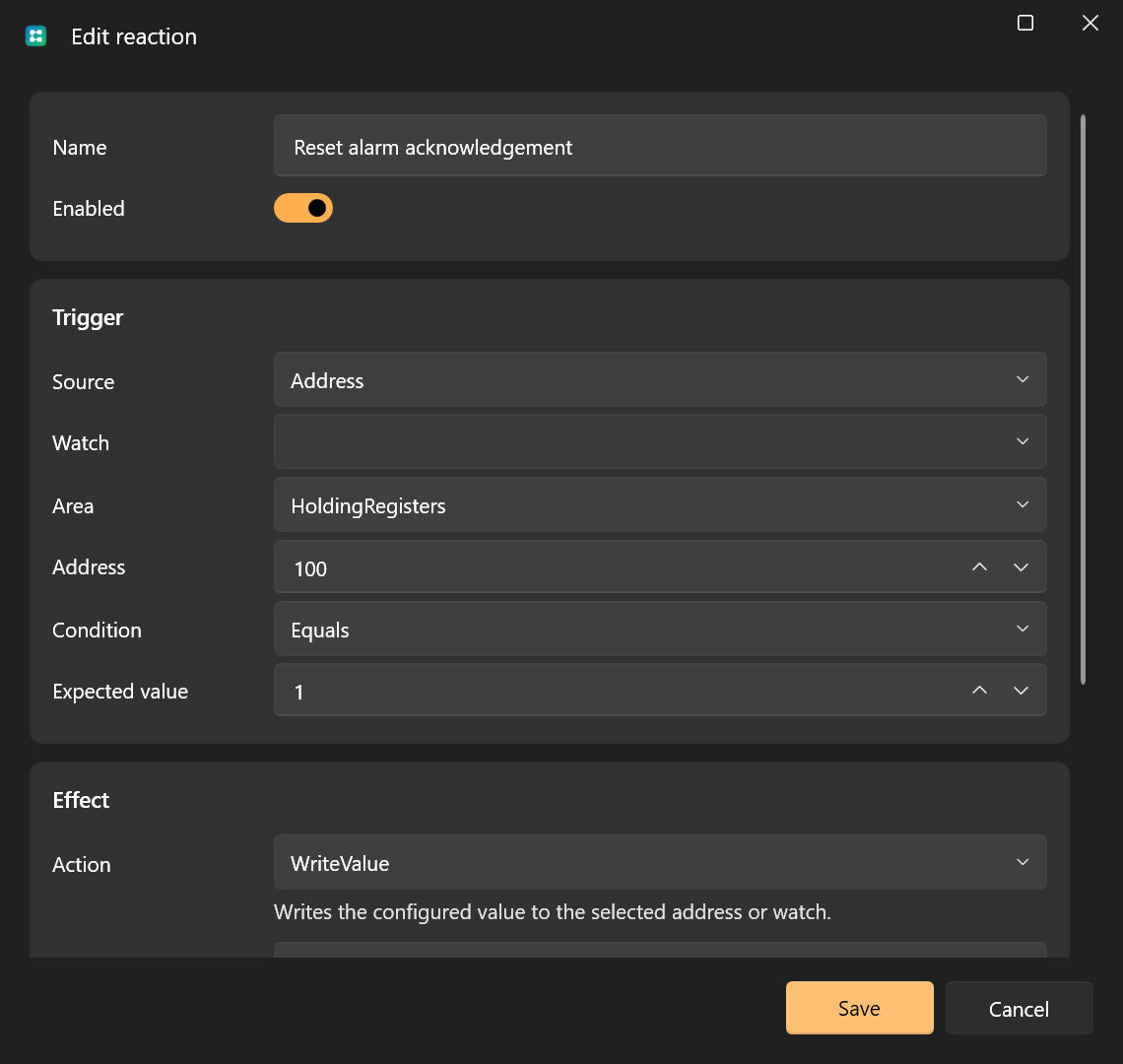Viewport: 1123px width, 1064px height.
Task: Save the reaction
Action: 859,1008
